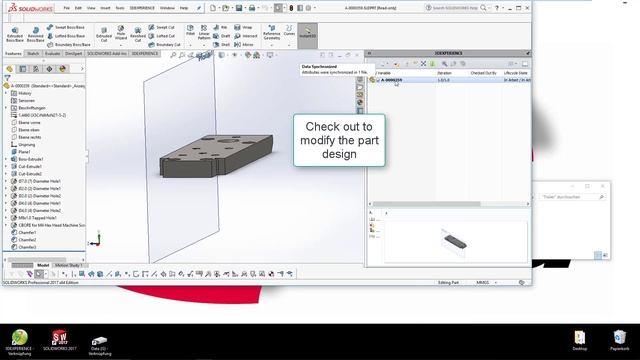Viewport: 640px width, 360px height.
Task: Select Chamfer1 in feature tree
Action: tap(24, 233)
